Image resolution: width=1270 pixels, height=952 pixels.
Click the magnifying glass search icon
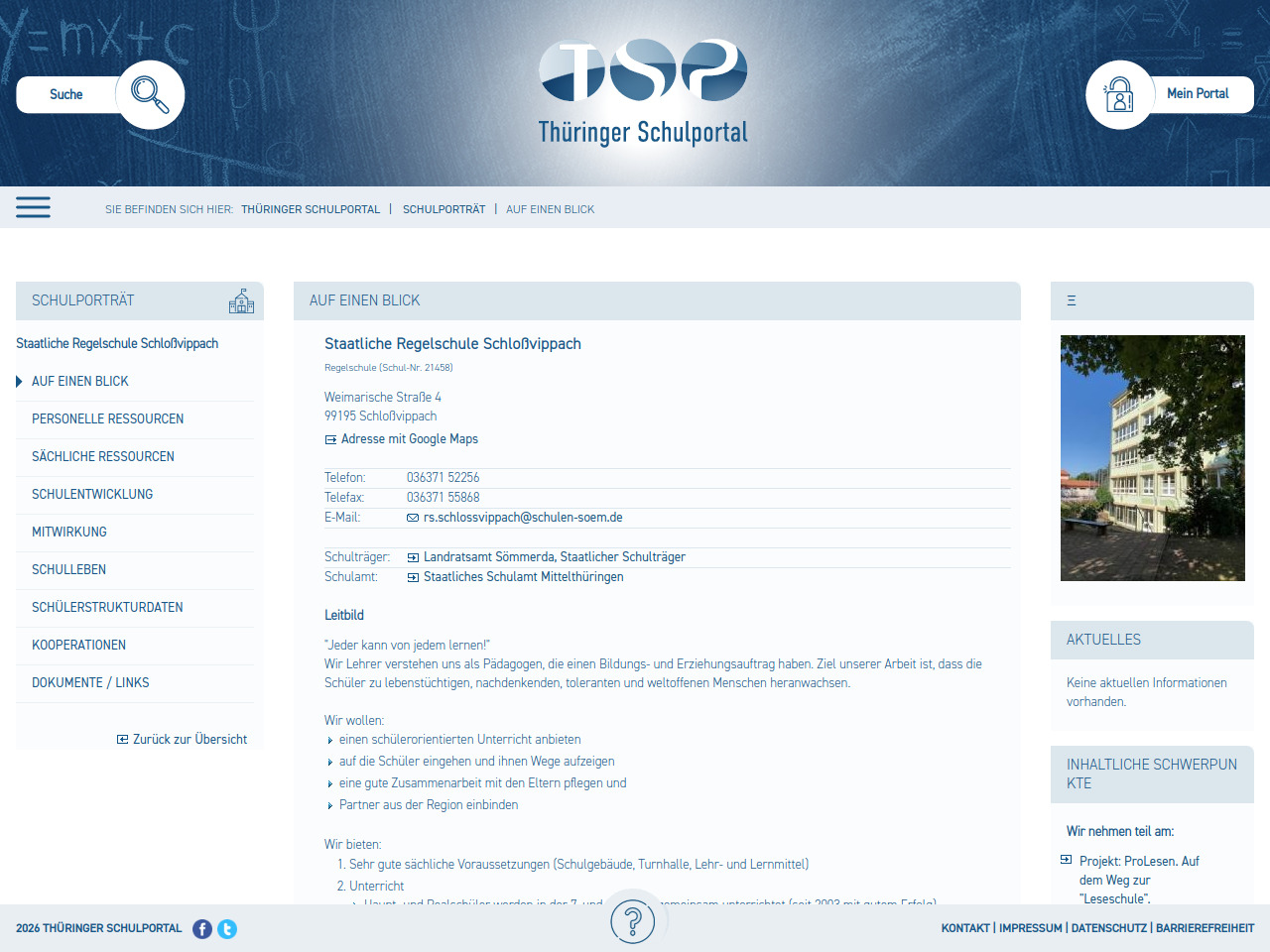[150, 95]
